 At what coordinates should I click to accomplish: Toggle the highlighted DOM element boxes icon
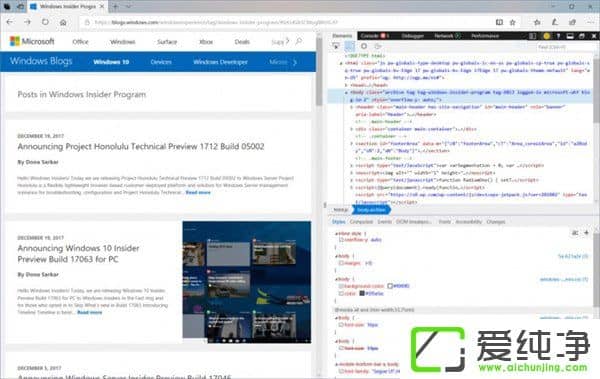[x=350, y=46]
